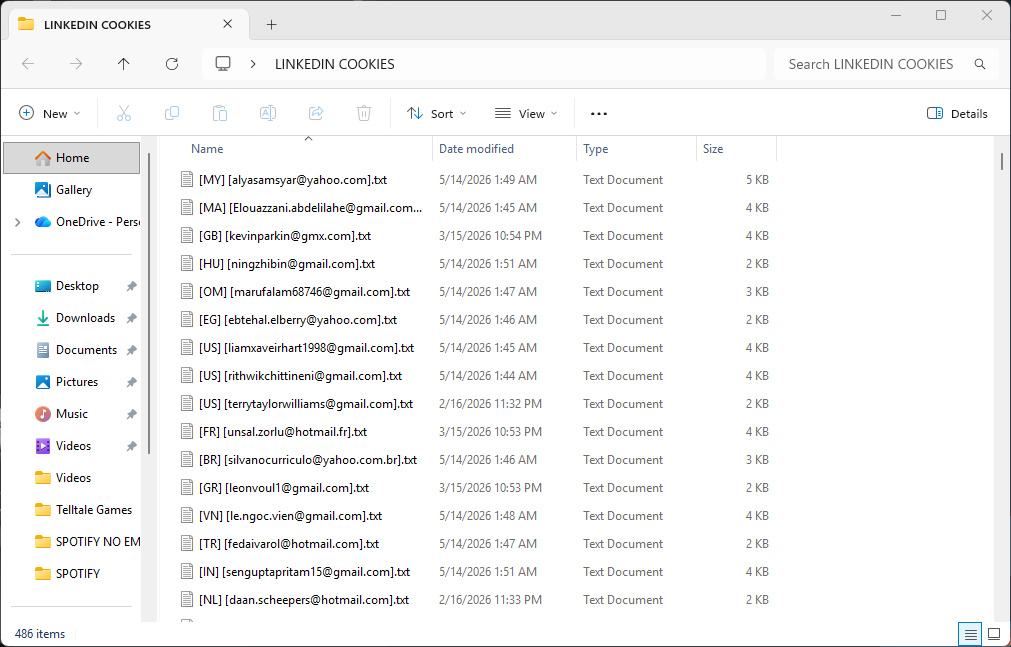This screenshot has width=1011, height=647.
Task: Click the search magnifier icon
Action: click(979, 64)
